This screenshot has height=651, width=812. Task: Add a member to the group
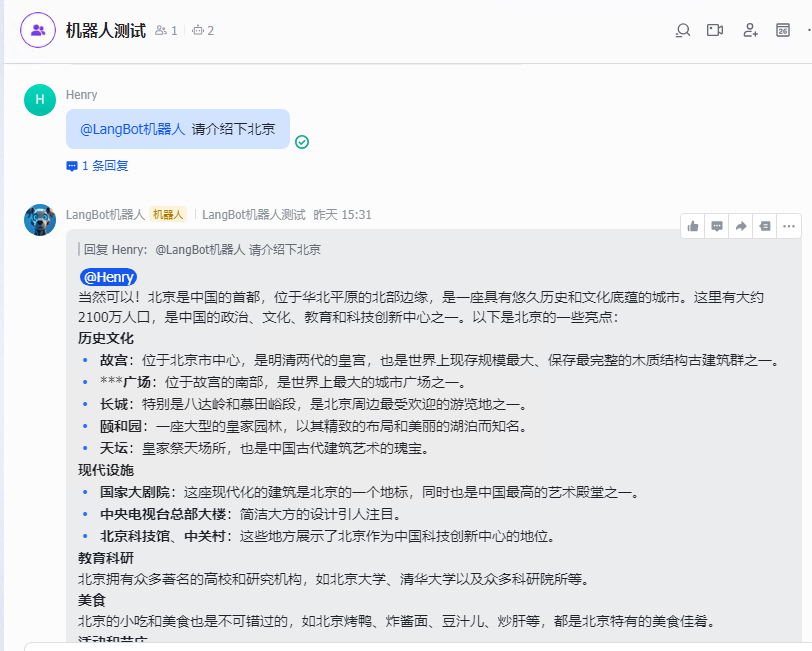(750, 31)
